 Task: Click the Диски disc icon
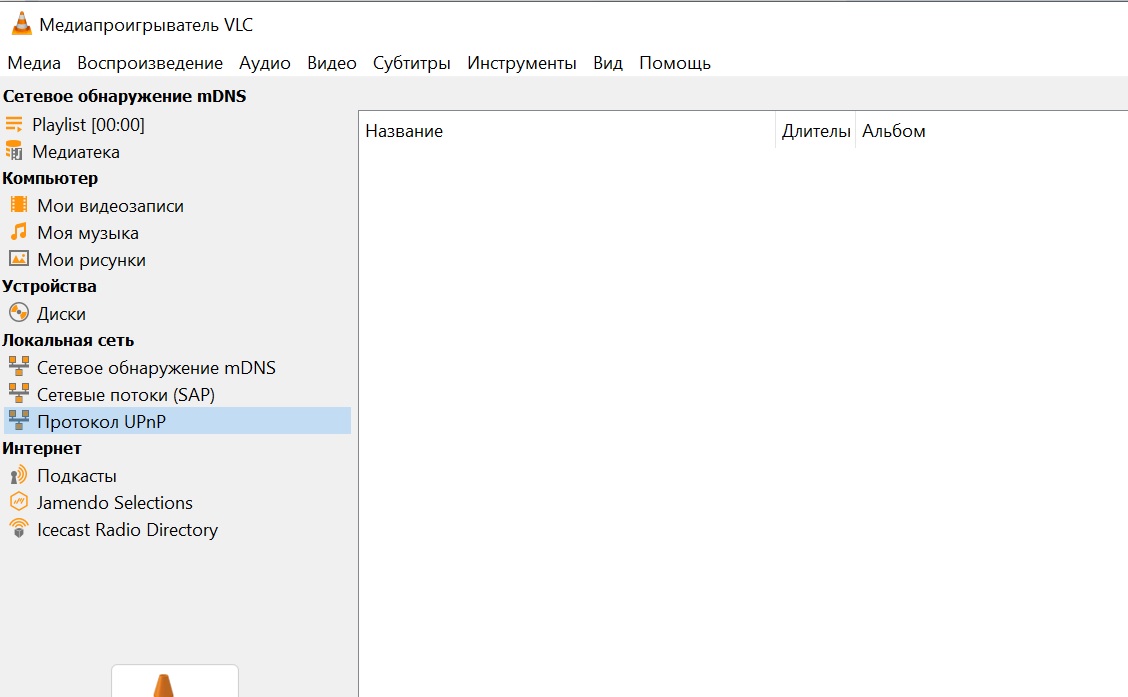tap(19, 313)
